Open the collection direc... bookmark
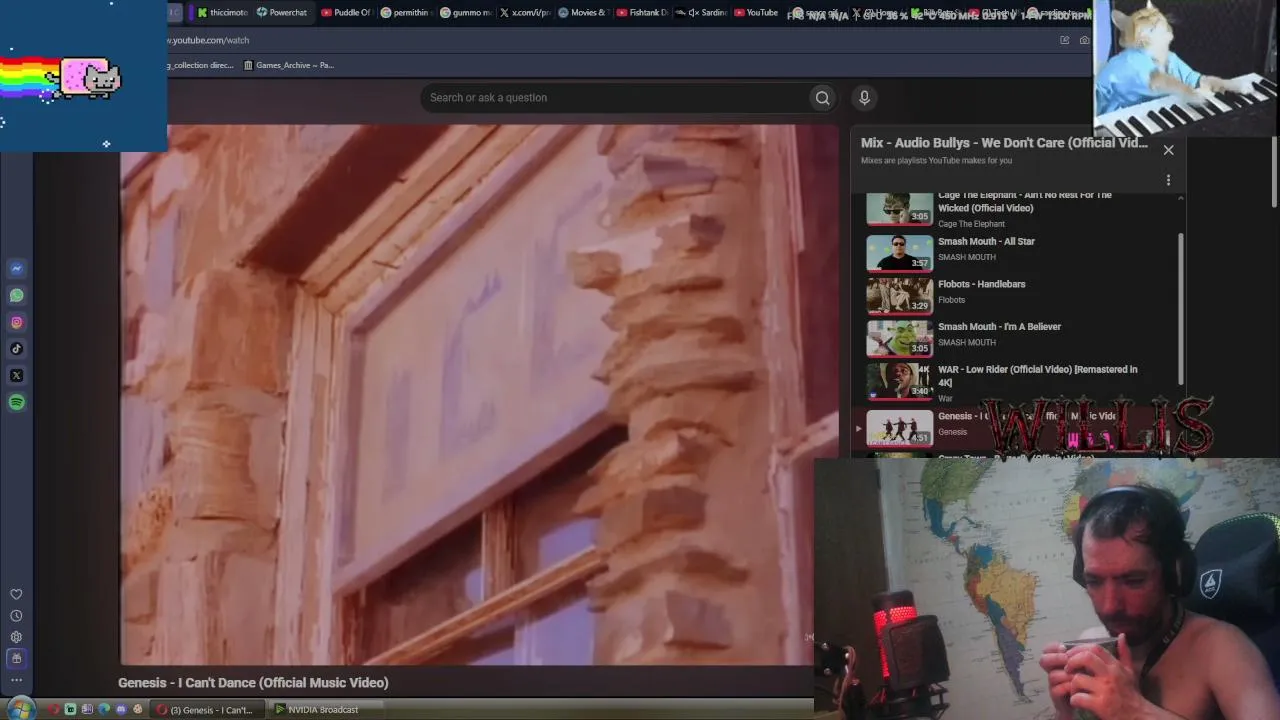This screenshot has width=1280, height=720. 201,65
